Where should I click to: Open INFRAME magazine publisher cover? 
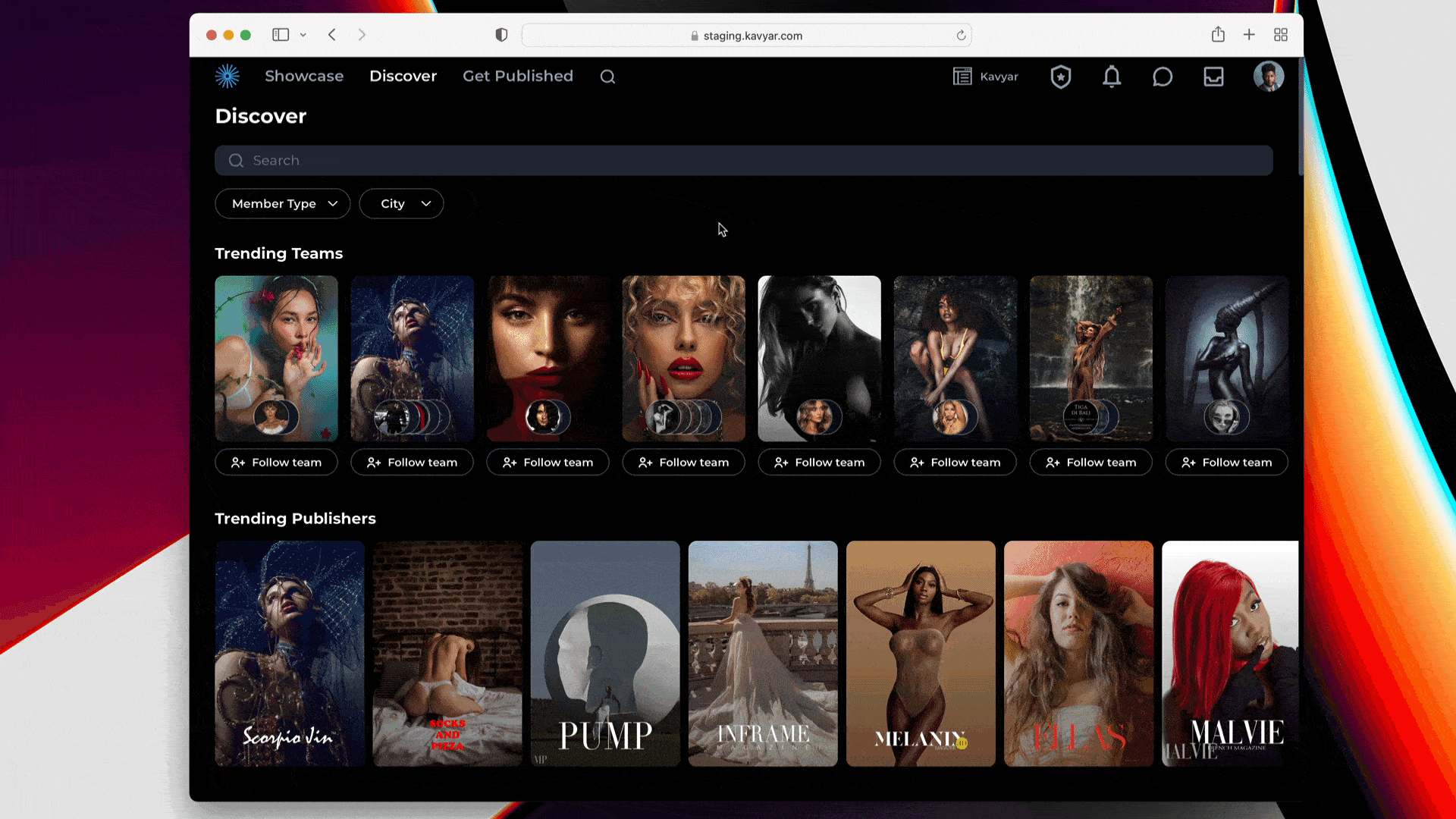[x=763, y=653]
